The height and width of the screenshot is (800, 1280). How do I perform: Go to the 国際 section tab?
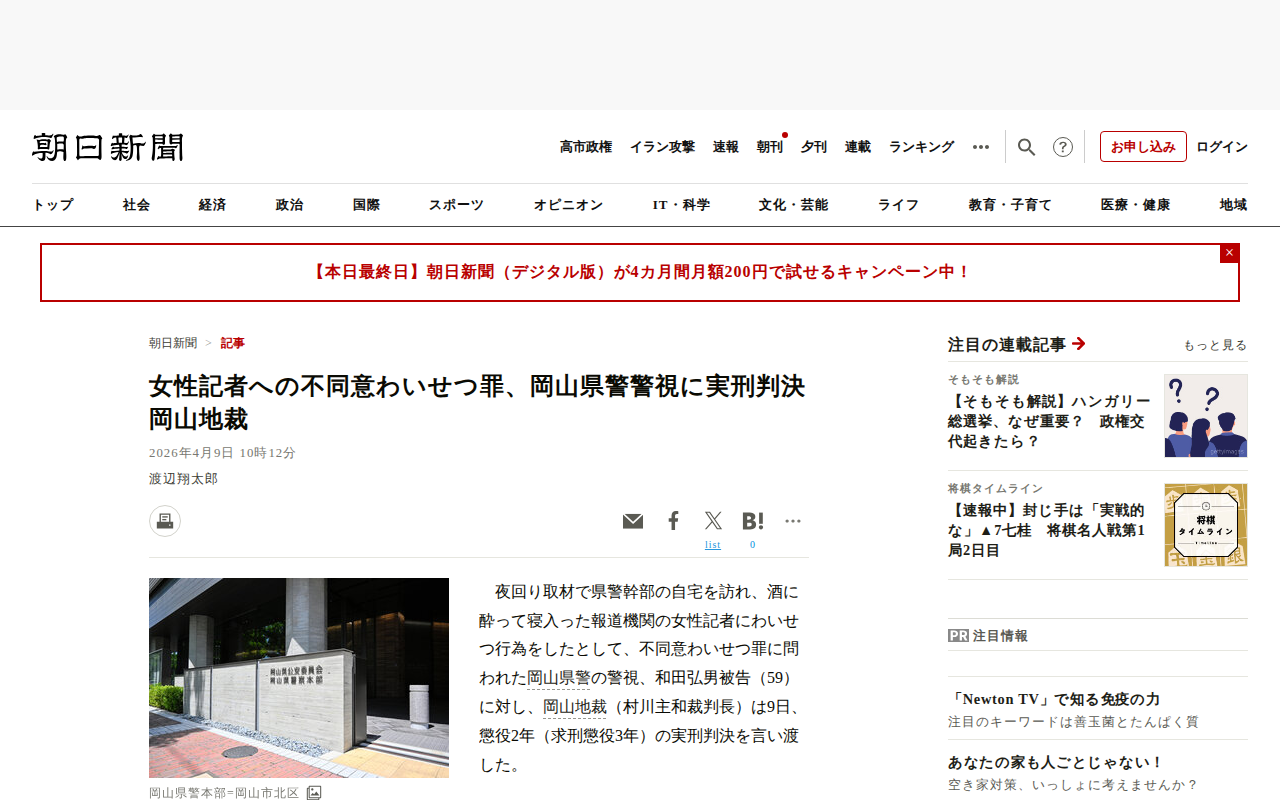[366, 205]
